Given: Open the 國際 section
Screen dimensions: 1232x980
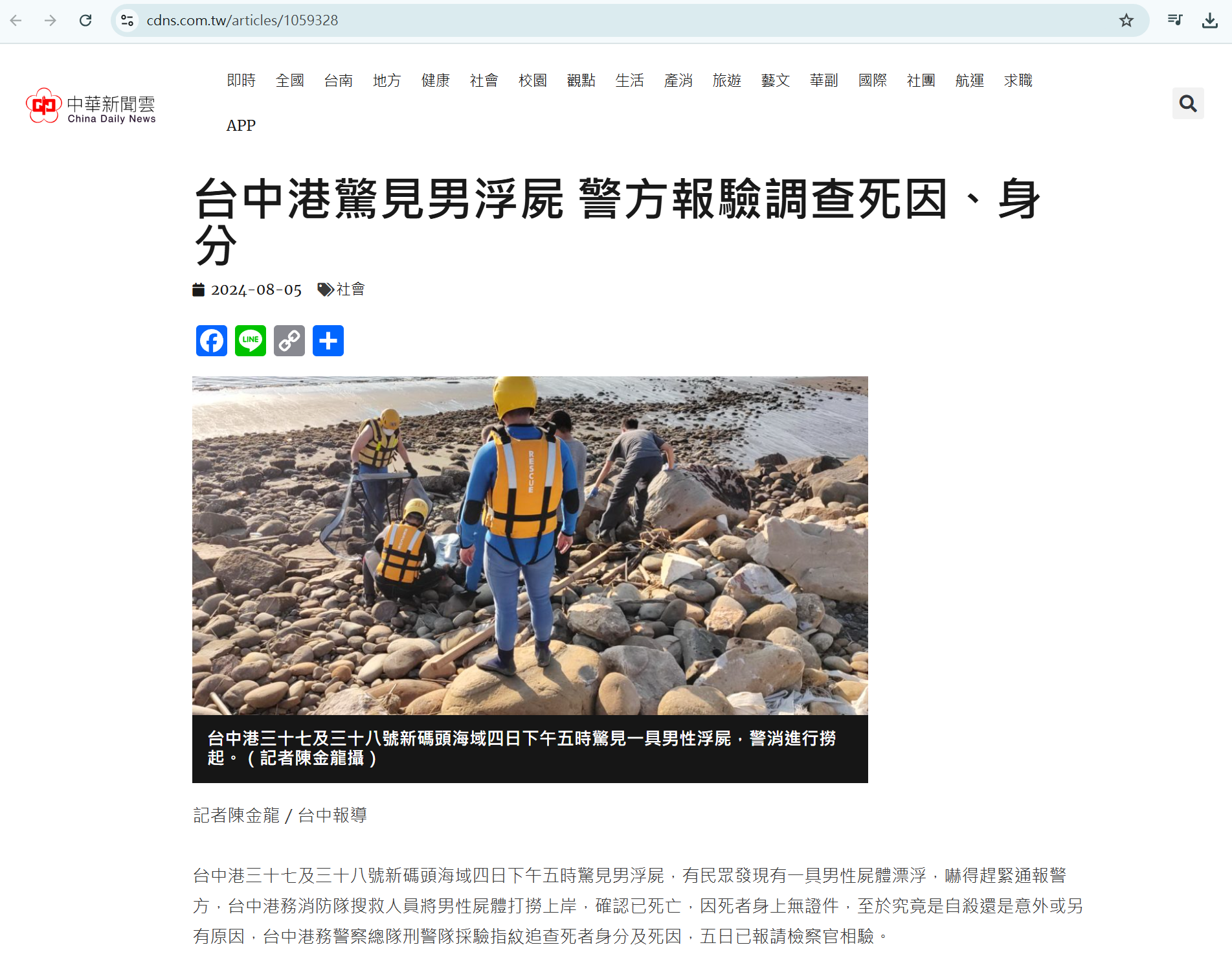Looking at the screenshot, I should pyautogui.click(x=873, y=80).
